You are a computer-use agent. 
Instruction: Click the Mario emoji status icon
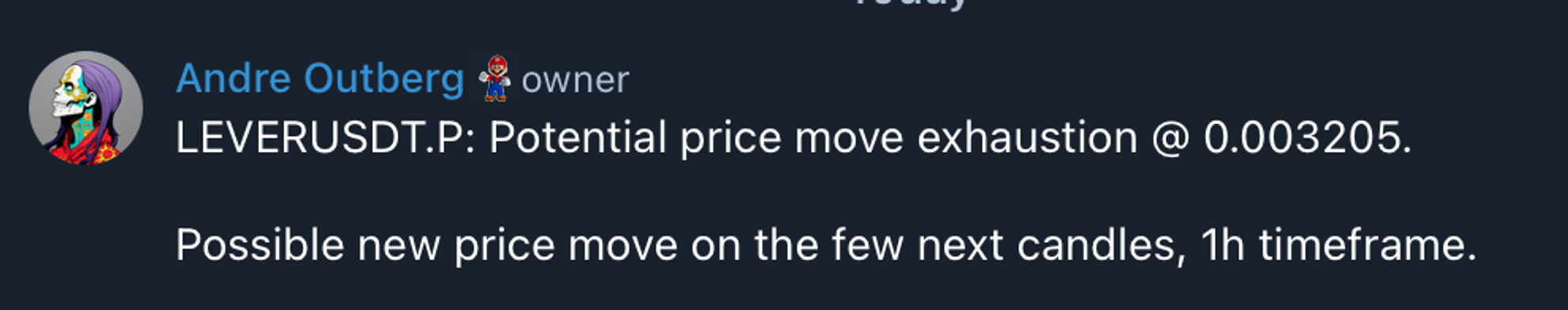[495, 78]
